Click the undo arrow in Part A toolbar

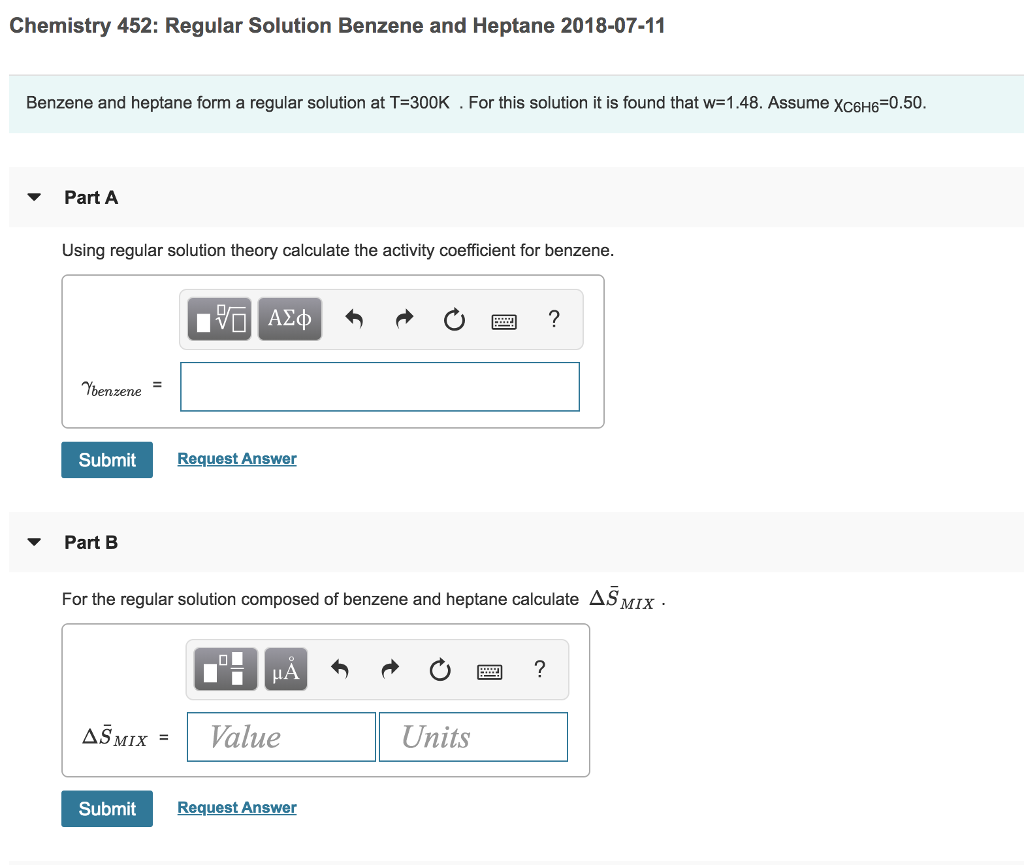pyautogui.click(x=354, y=319)
